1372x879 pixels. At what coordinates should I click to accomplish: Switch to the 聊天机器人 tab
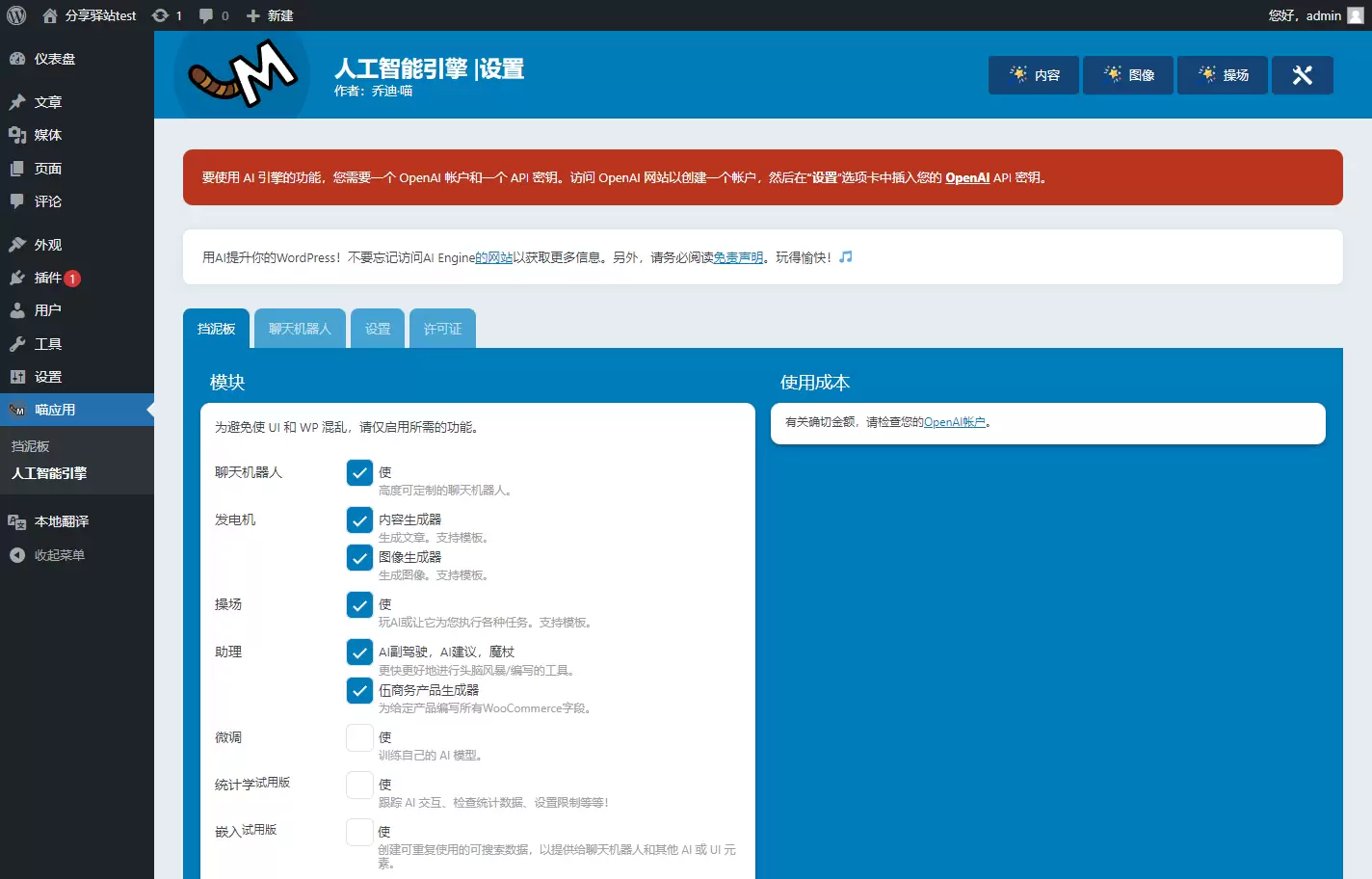[x=300, y=329]
